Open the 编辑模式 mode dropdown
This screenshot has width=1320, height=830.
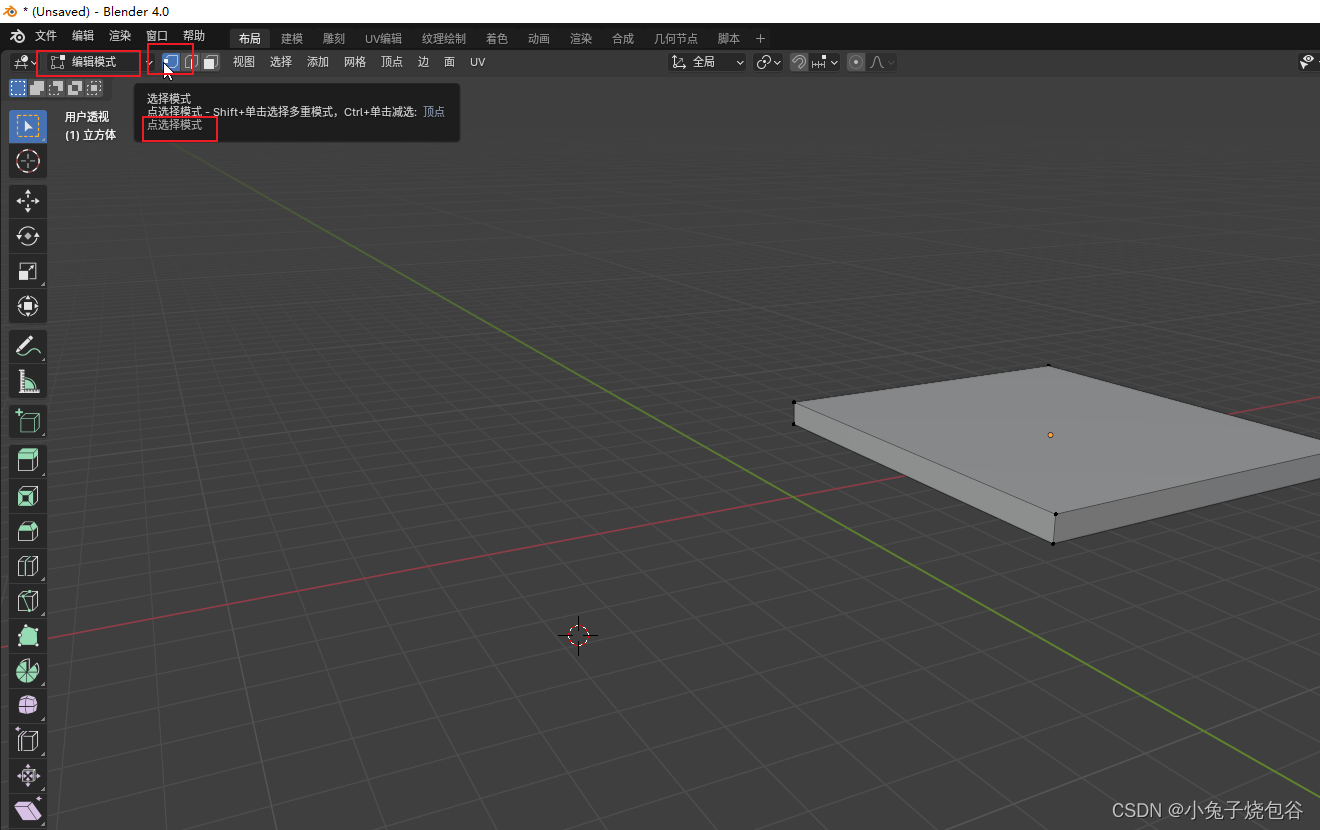point(99,62)
